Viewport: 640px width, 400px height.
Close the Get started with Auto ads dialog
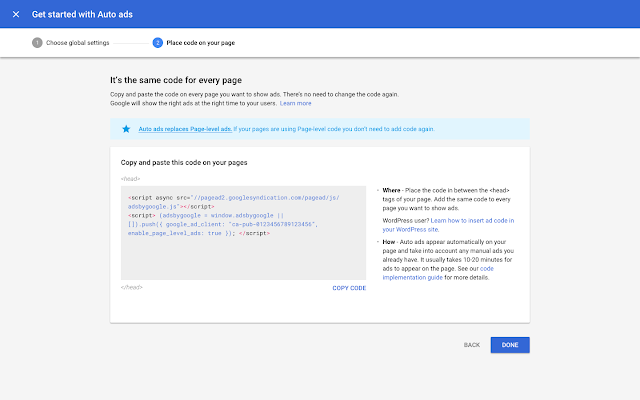[x=16, y=14]
